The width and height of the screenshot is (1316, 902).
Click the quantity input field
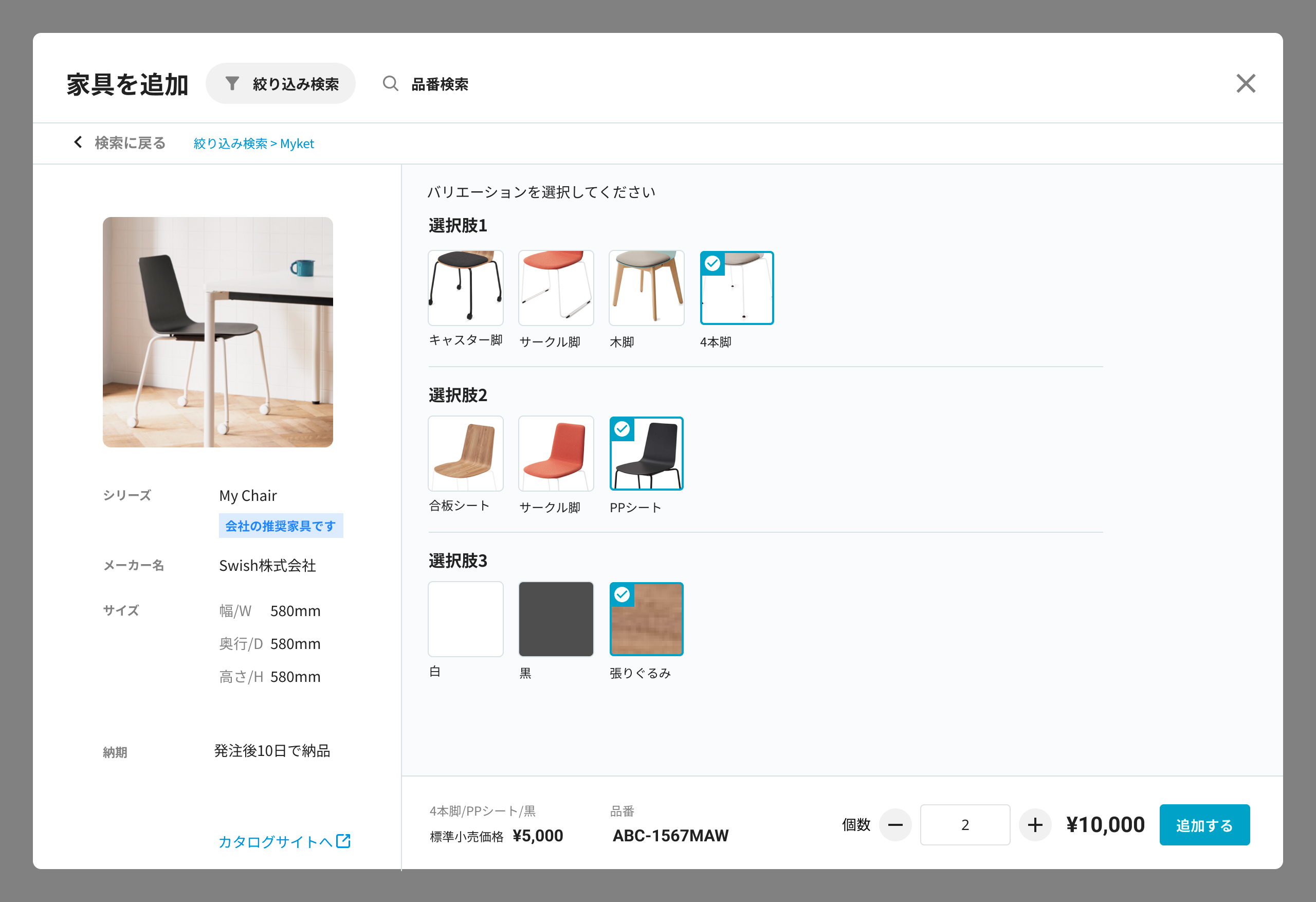(964, 825)
